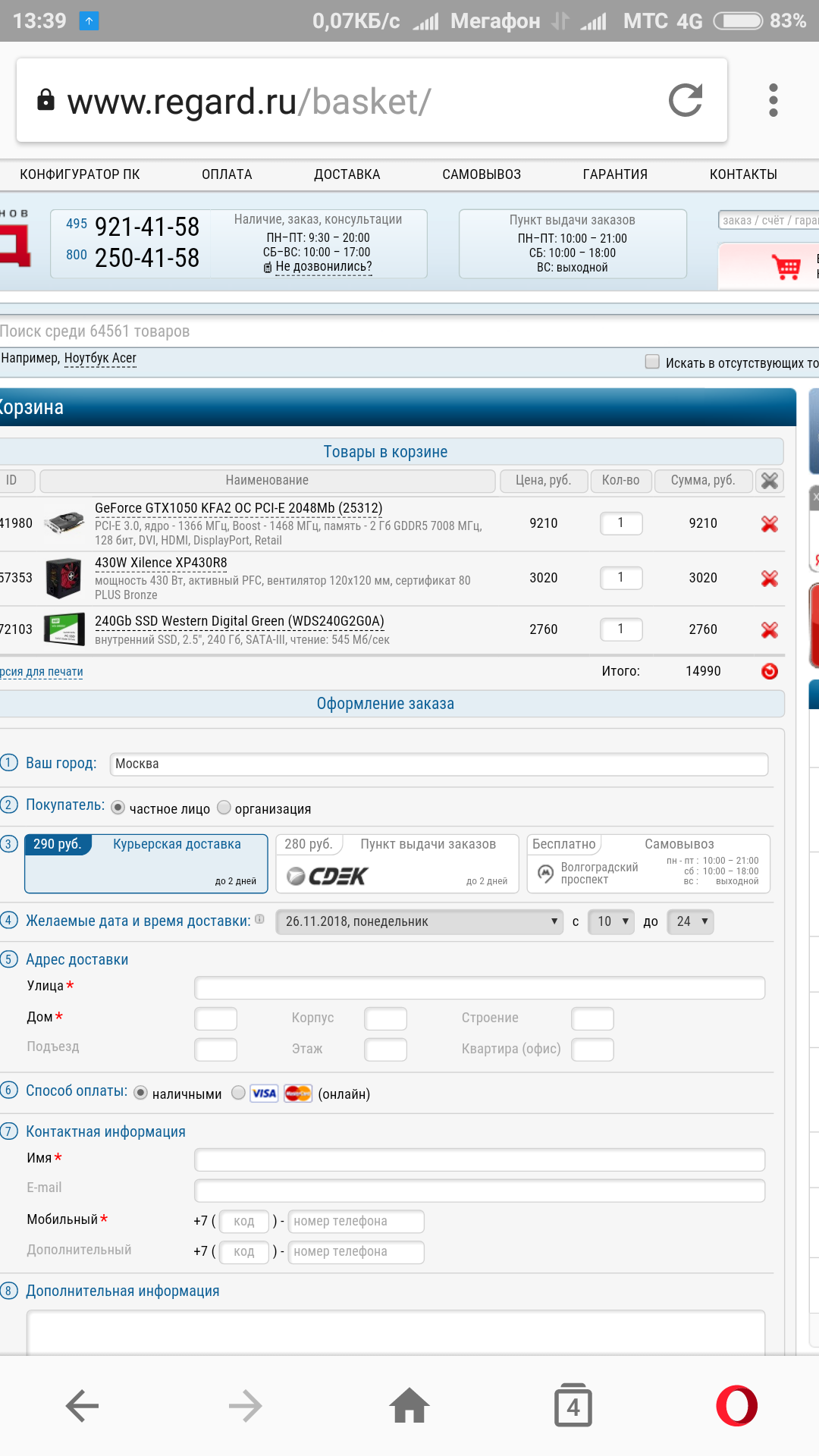Open the 240Gb SSD Western Digital Green link
The width and height of the screenshot is (819, 1456).
pos(240,621)
